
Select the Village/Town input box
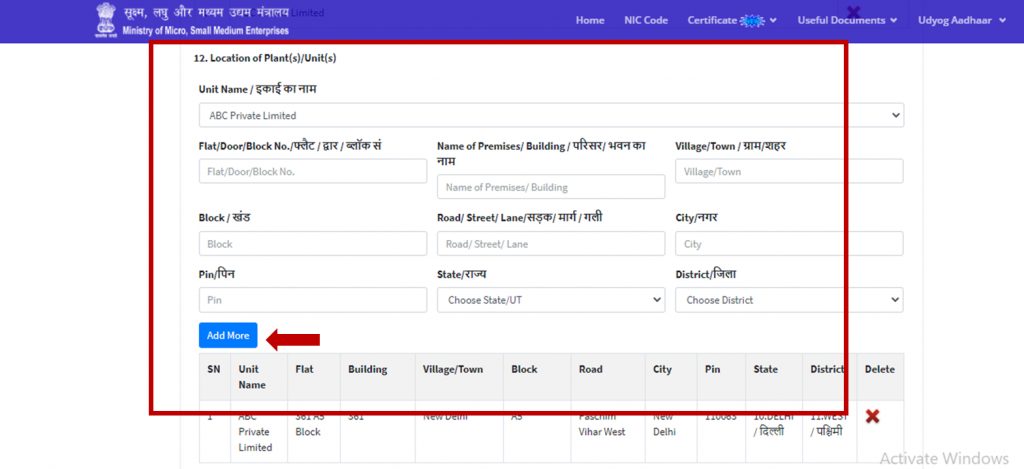(788, 171)
